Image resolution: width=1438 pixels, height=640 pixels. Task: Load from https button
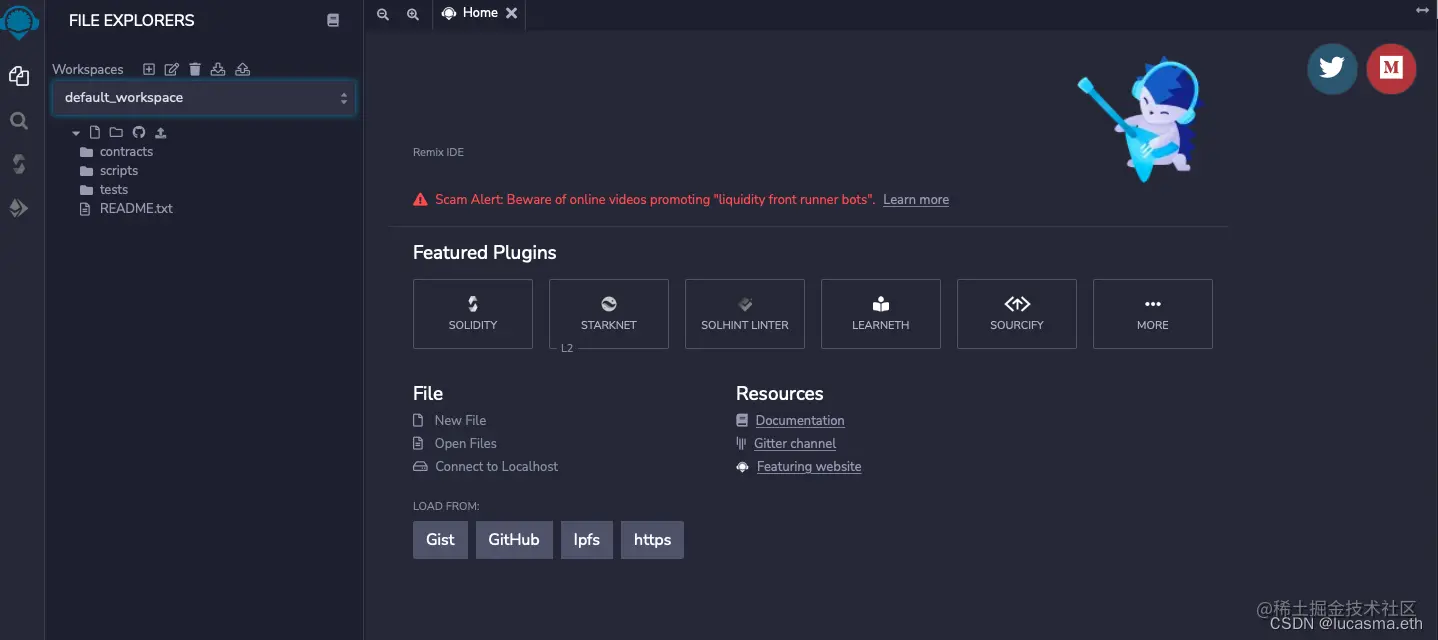[652, 540]
